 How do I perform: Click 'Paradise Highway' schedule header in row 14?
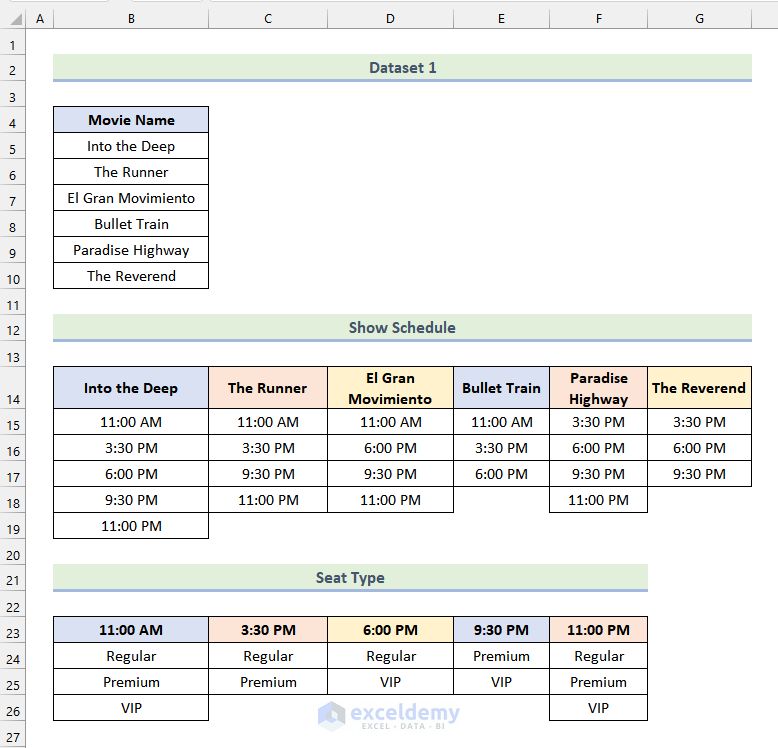pos(598,388)
